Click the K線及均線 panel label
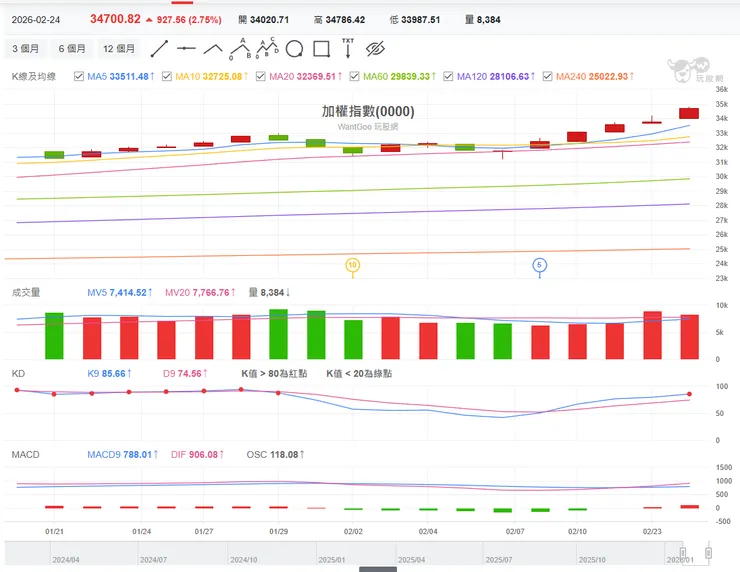Image resolution: width=740 pixels, height=572 pixels. click(x=34, y=76)
